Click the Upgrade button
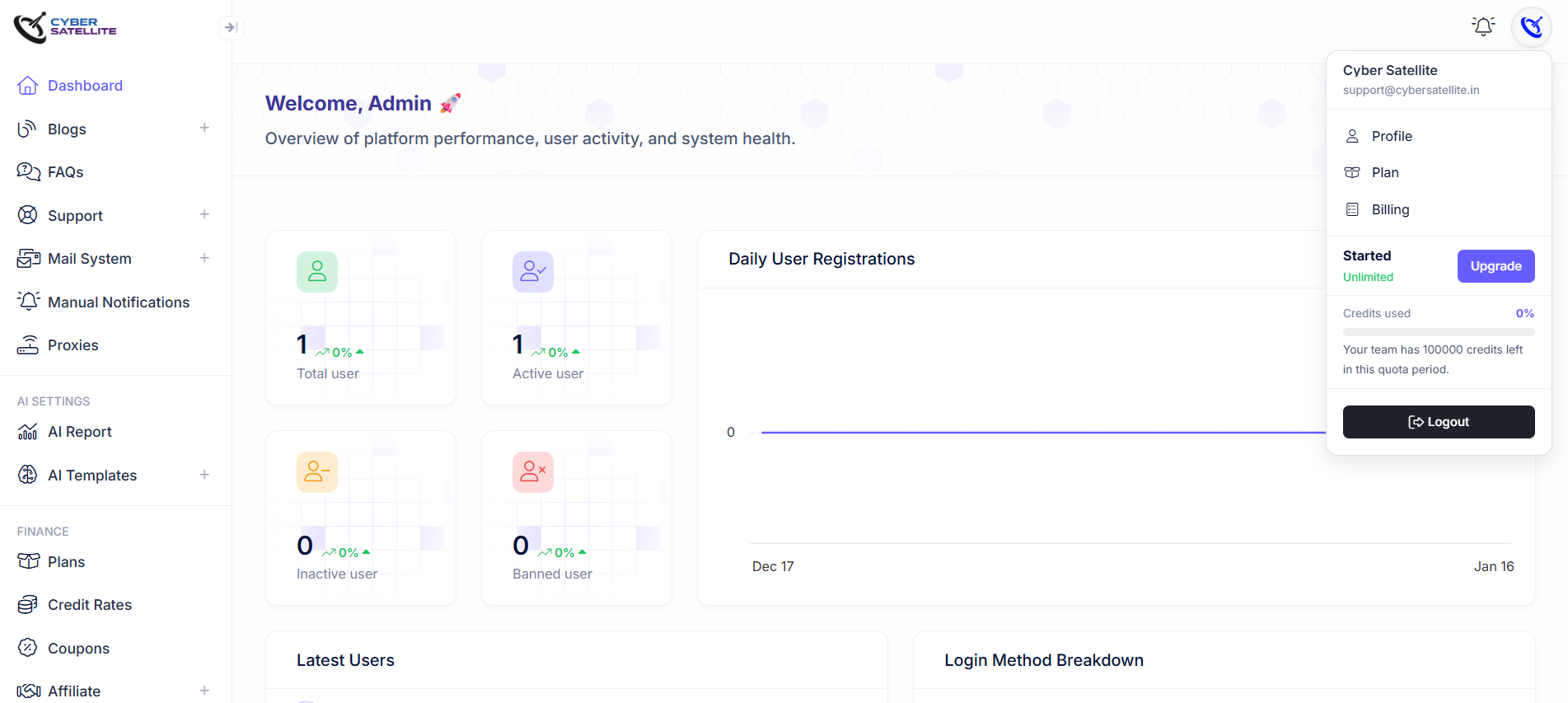The height and width of the screenshot is (703, 1568). coord(1495,266)
